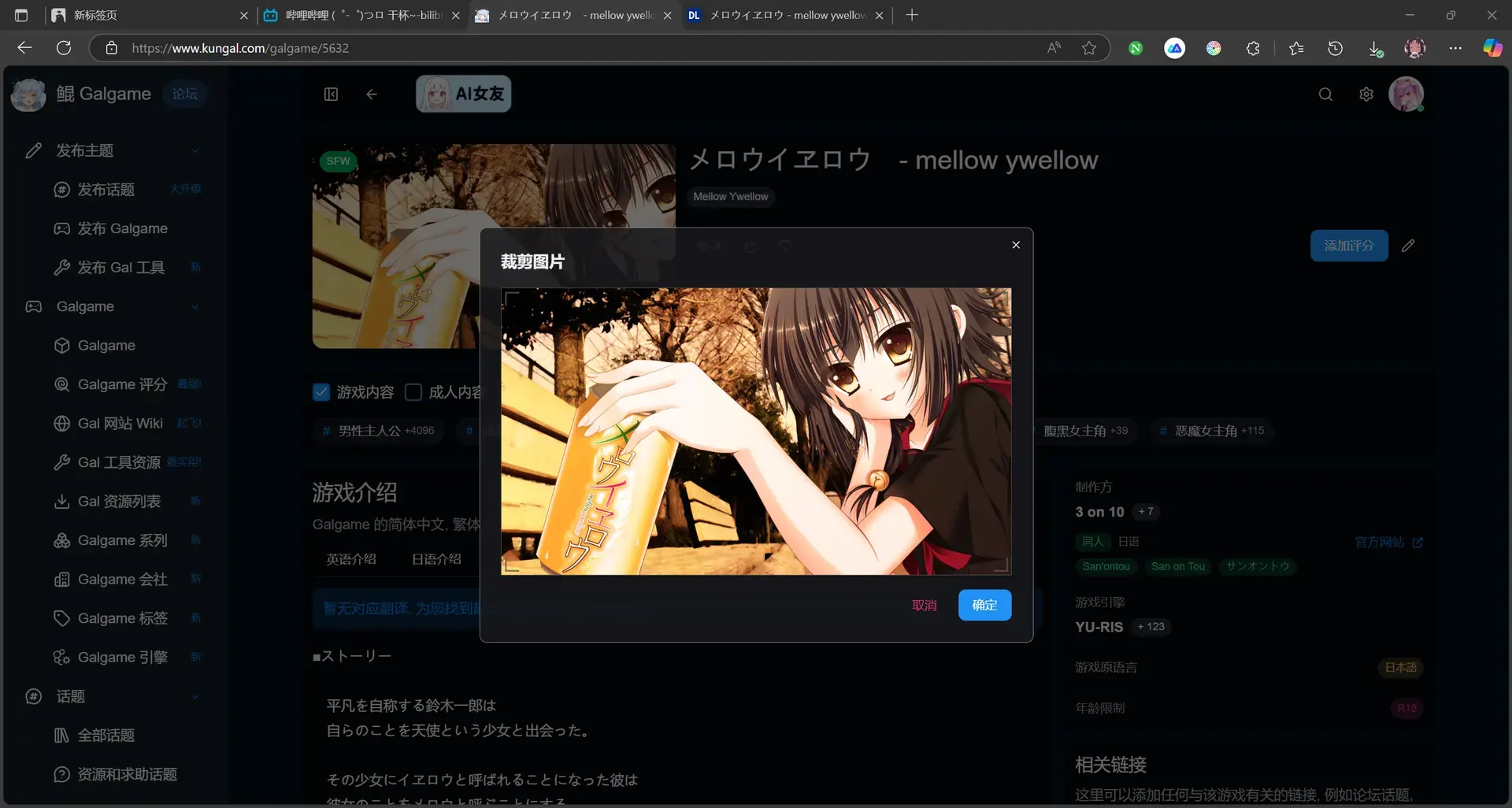Click the Mellow Ywellow alias chip
The image size is (1512, 808).
[x=730, y=197]
